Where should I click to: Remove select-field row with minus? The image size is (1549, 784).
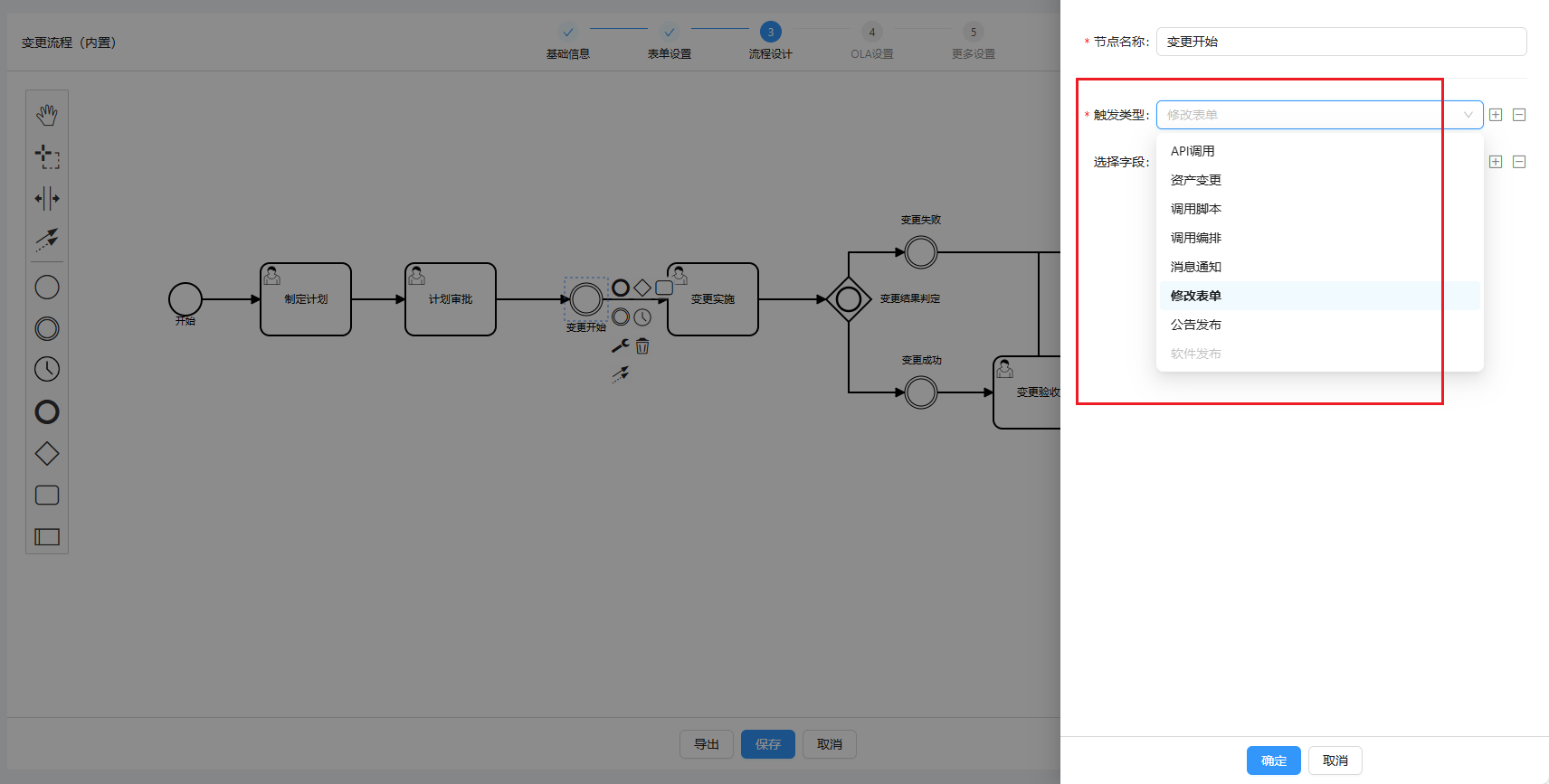[1519, 162]
